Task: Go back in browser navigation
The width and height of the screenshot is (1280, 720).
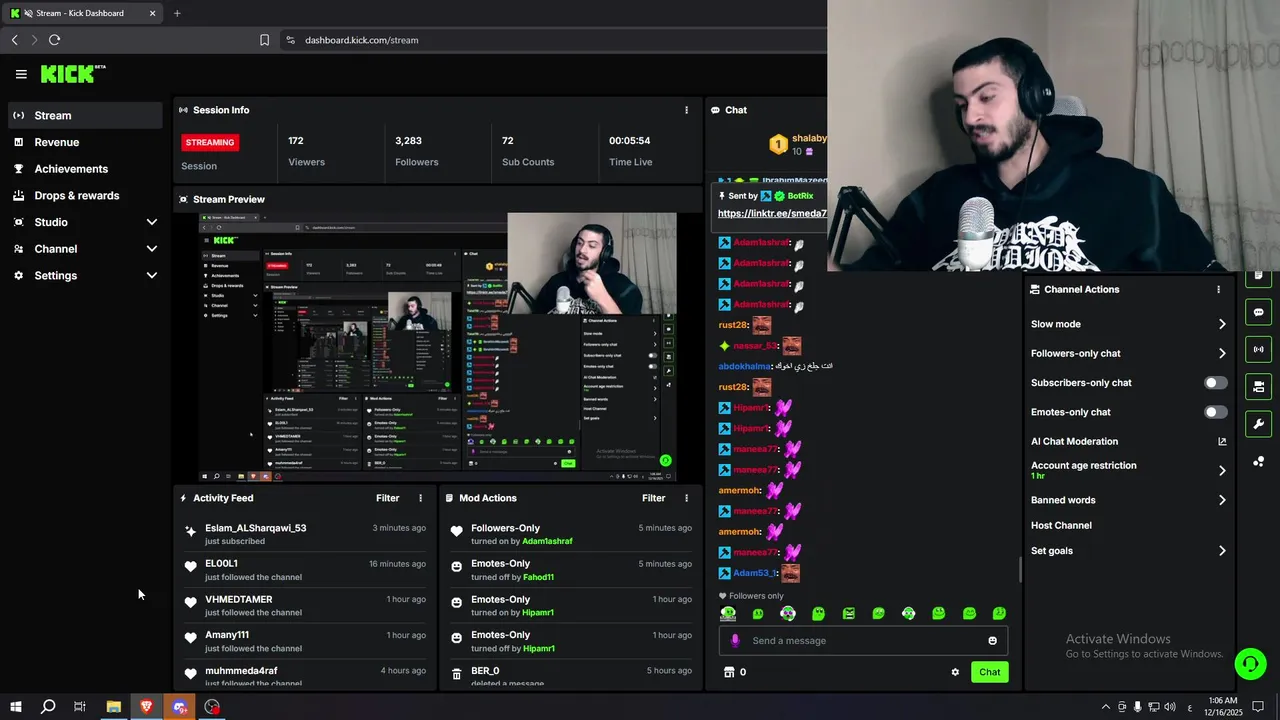Action: 14,40
